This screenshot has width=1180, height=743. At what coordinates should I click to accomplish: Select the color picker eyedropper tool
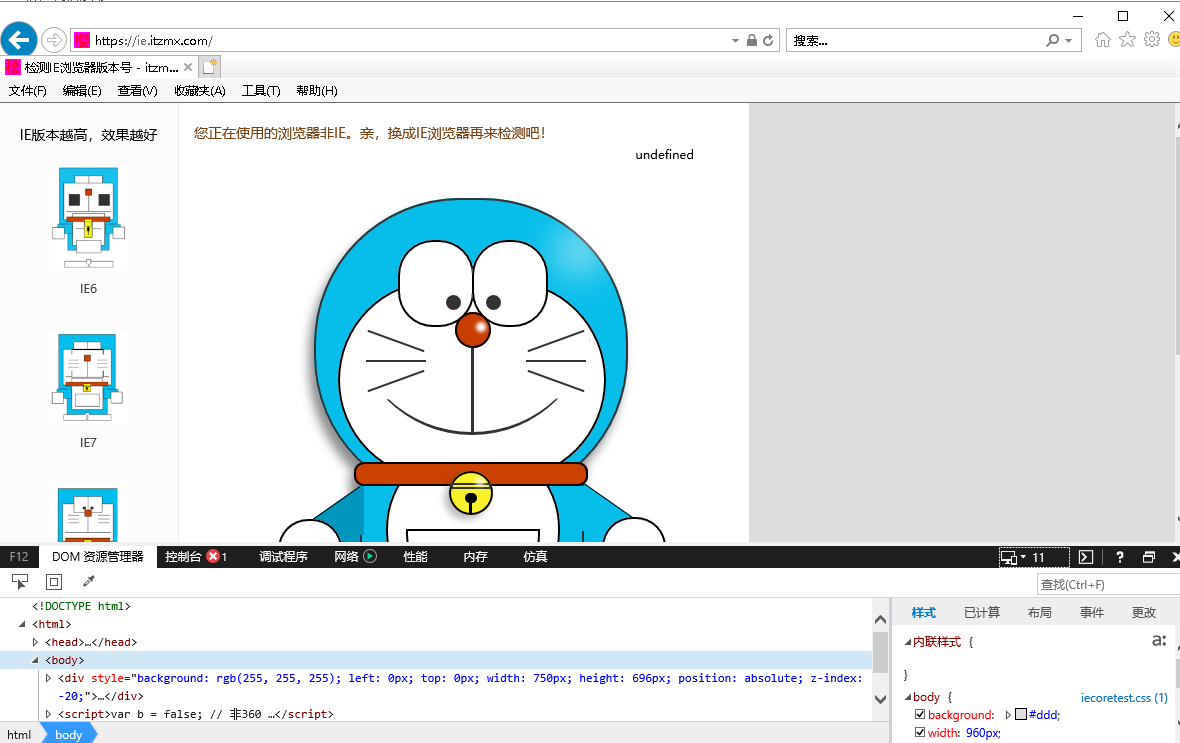[89, 581]
